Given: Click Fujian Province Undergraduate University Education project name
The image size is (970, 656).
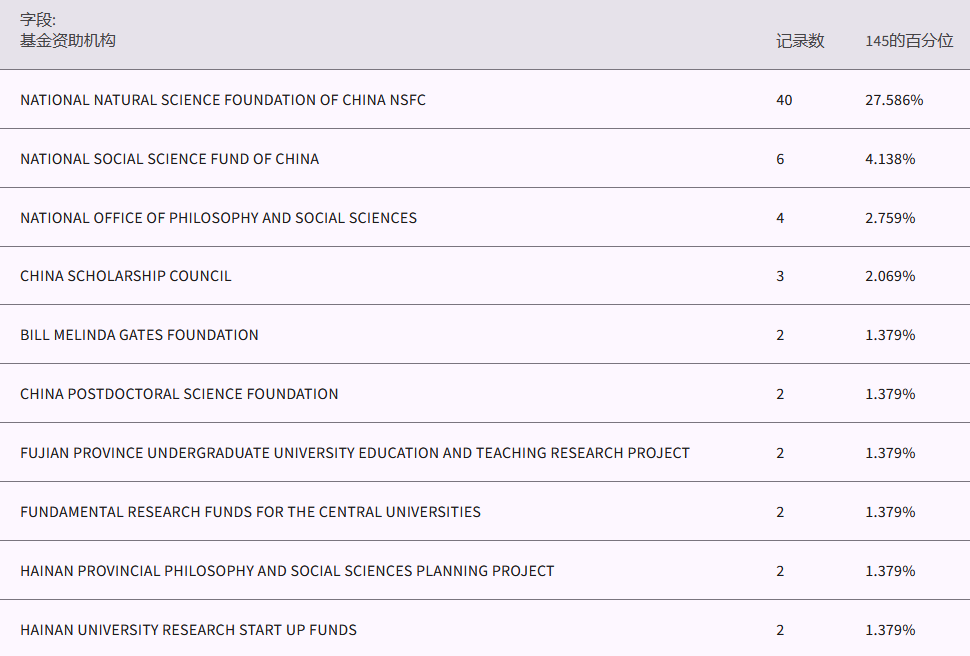Looking at the screenshot, I should pyautogui.click(x=355, y=453).
